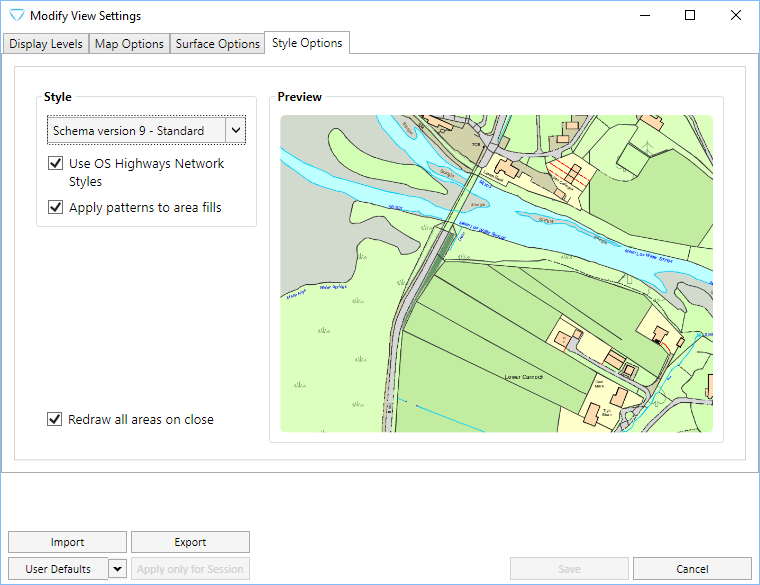Expand the Schema version 9 style dropdown
The width and height of the screenshot is (760, 585).
236,131
